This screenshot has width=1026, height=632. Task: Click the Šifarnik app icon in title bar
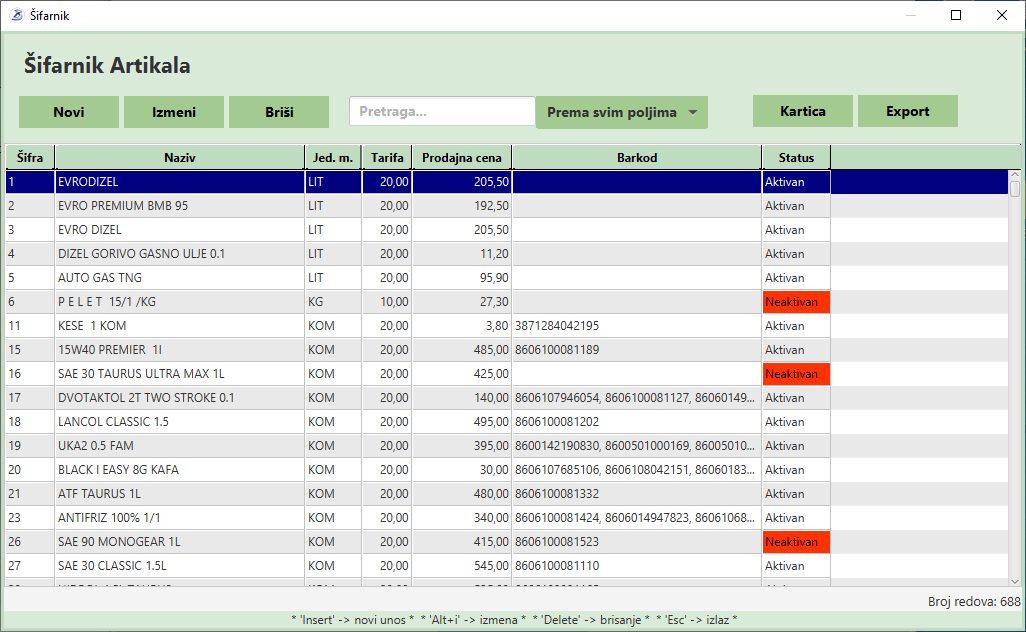tap(16, 16)
